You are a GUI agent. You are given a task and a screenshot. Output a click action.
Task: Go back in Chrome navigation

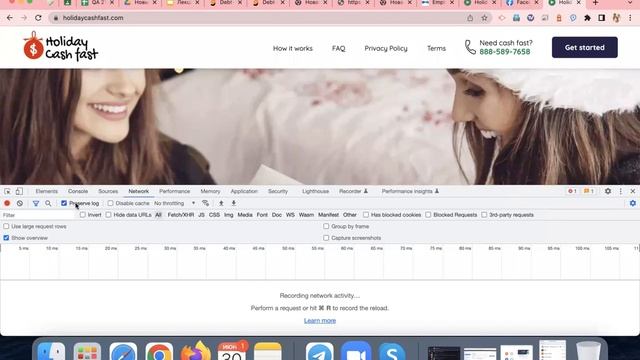tap(10, 18)
